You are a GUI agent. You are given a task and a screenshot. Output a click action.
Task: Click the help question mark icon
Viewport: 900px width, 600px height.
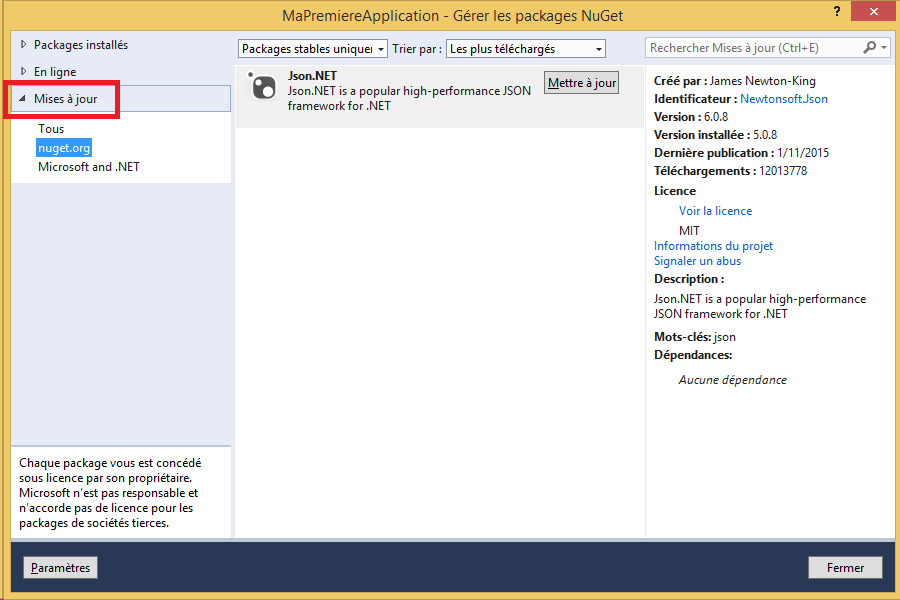click(x=837, y=11)
